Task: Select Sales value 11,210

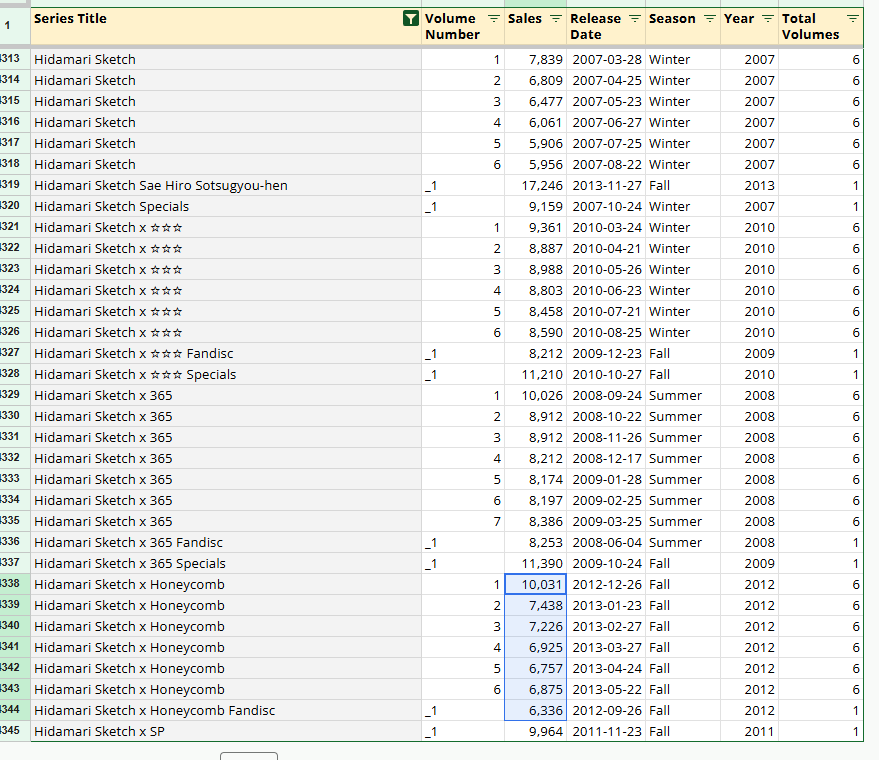Action: click(x=535, y=374)
